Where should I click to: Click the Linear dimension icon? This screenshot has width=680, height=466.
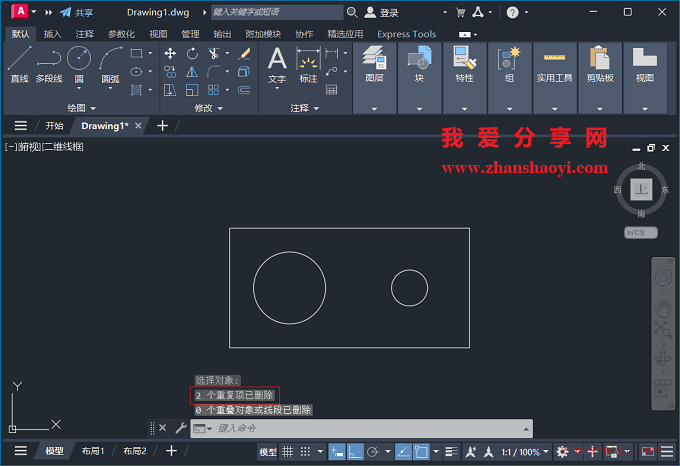(x=332, y=53)
